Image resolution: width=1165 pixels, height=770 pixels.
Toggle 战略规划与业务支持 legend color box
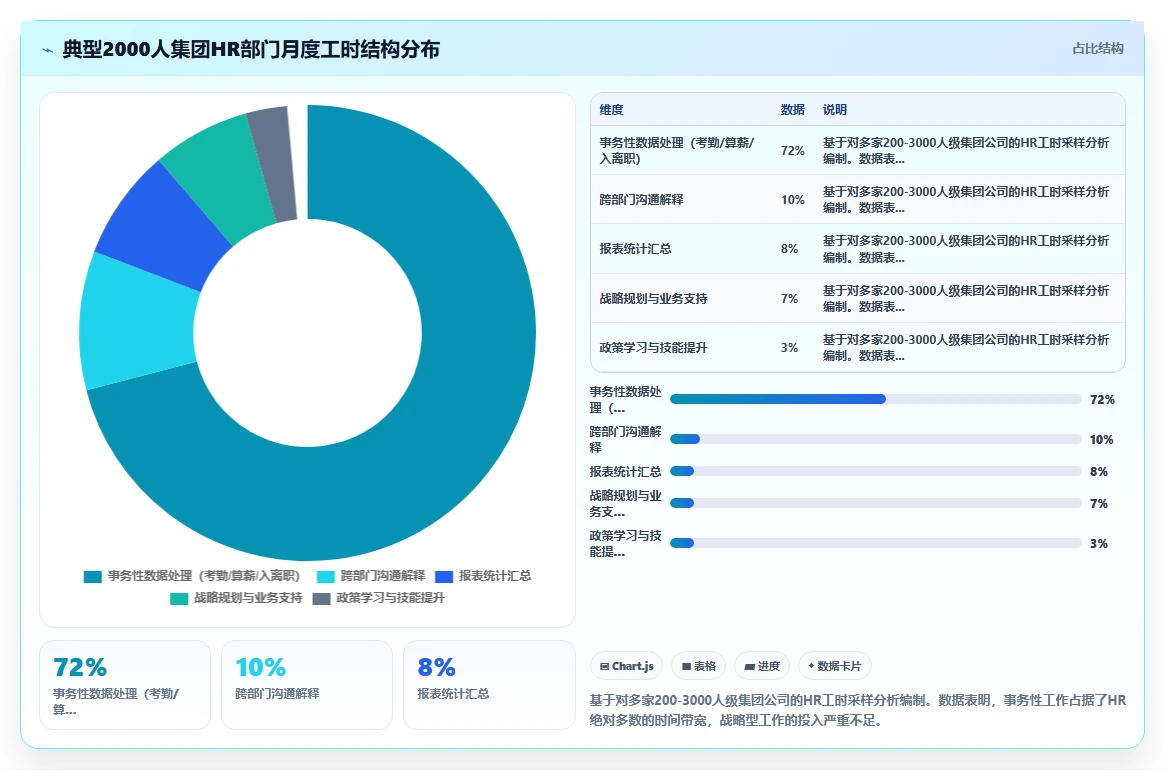(179, 598)
